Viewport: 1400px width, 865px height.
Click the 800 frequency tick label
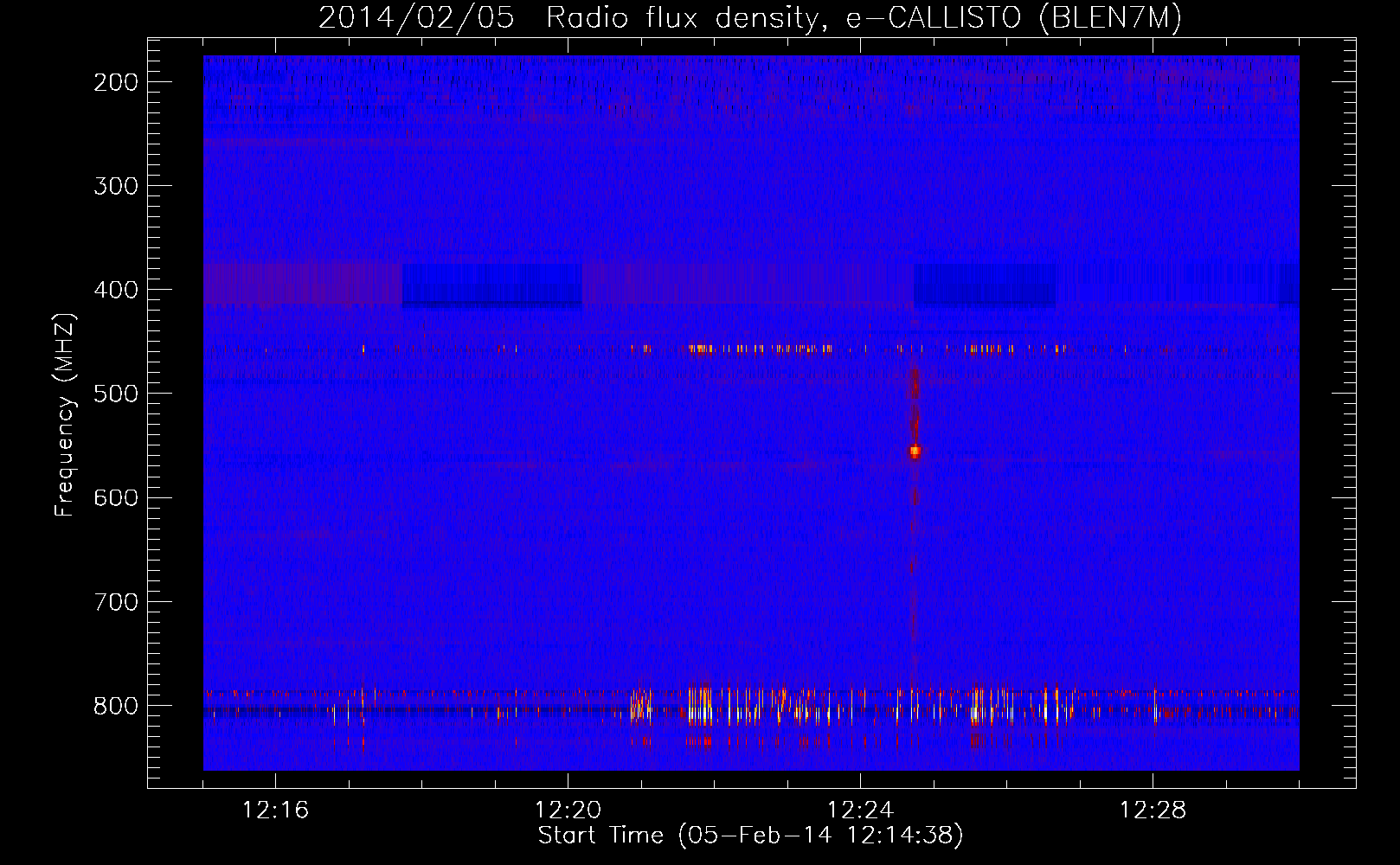click(x=116, y=706)
